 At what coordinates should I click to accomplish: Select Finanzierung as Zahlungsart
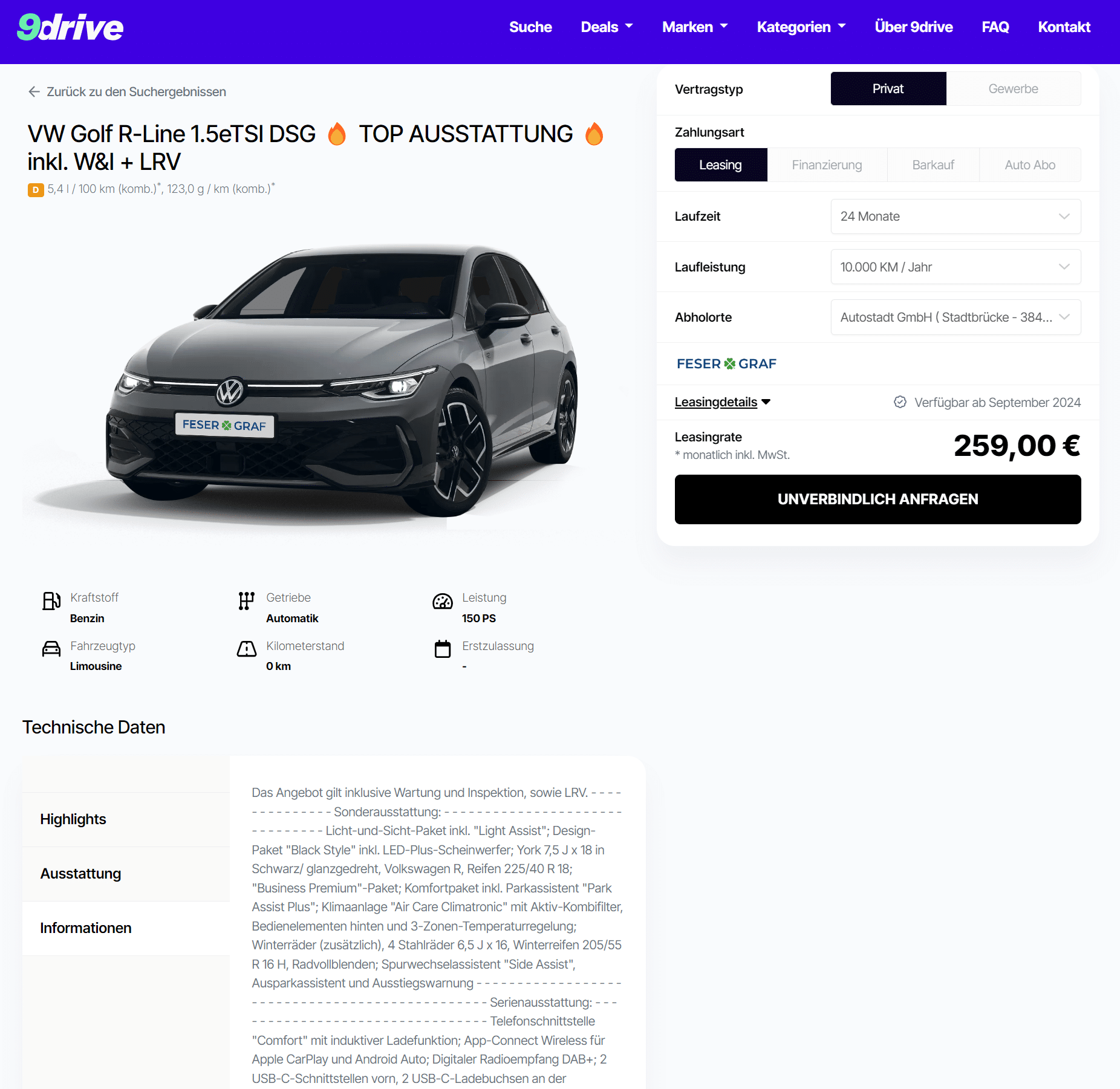point(827,165)
